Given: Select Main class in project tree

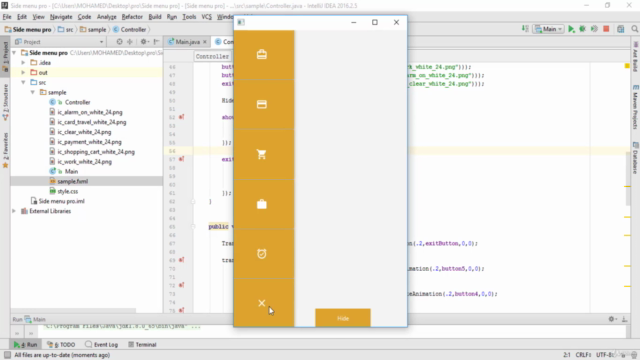Looking at the screenshot, I should [x=71, y=171].
